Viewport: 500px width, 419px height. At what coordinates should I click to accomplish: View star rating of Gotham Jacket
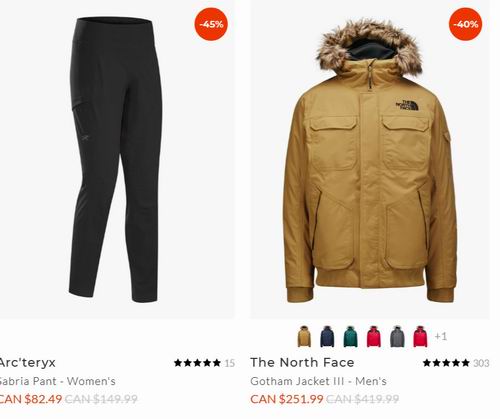click(446, 363)
